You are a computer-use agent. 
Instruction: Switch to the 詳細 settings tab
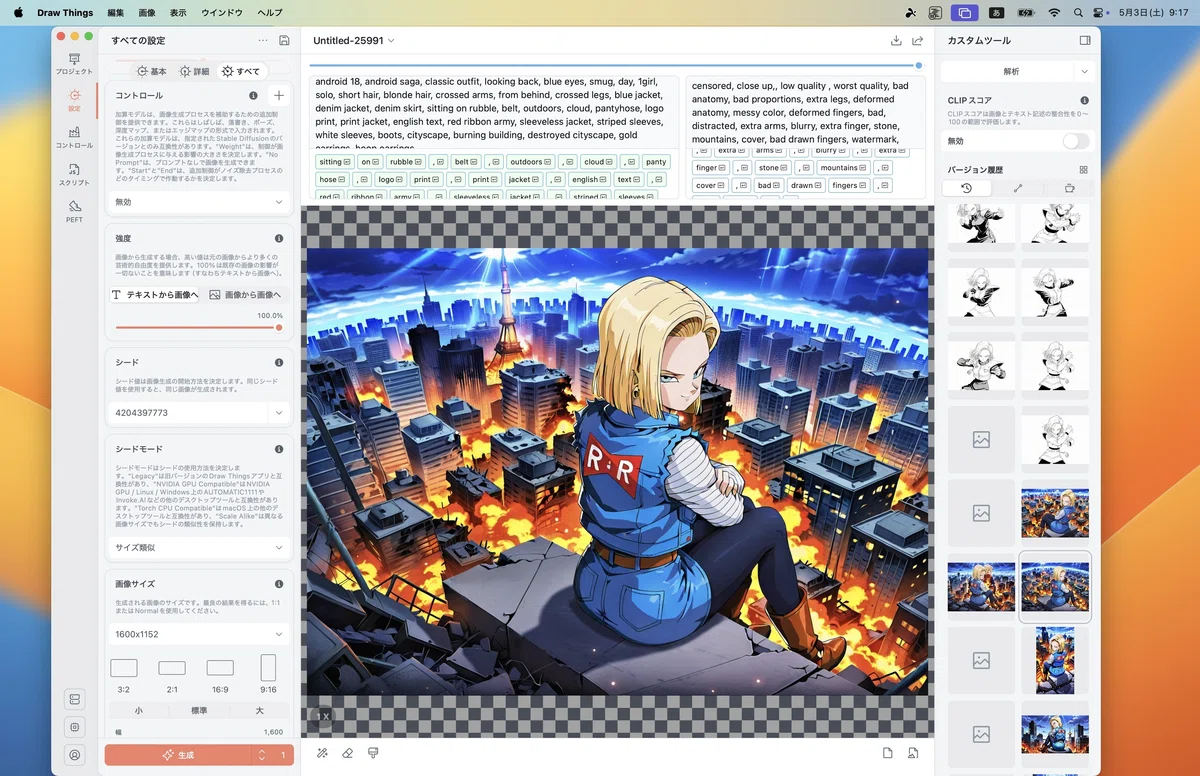(195, 72)
